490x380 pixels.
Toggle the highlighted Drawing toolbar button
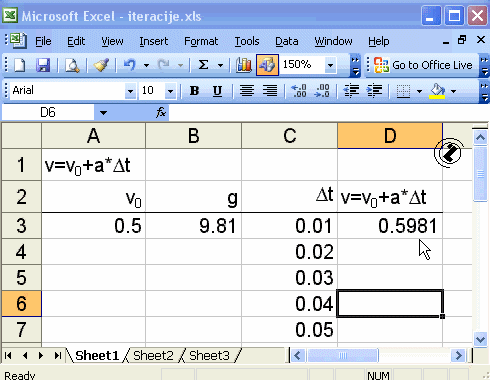point(267,65)
